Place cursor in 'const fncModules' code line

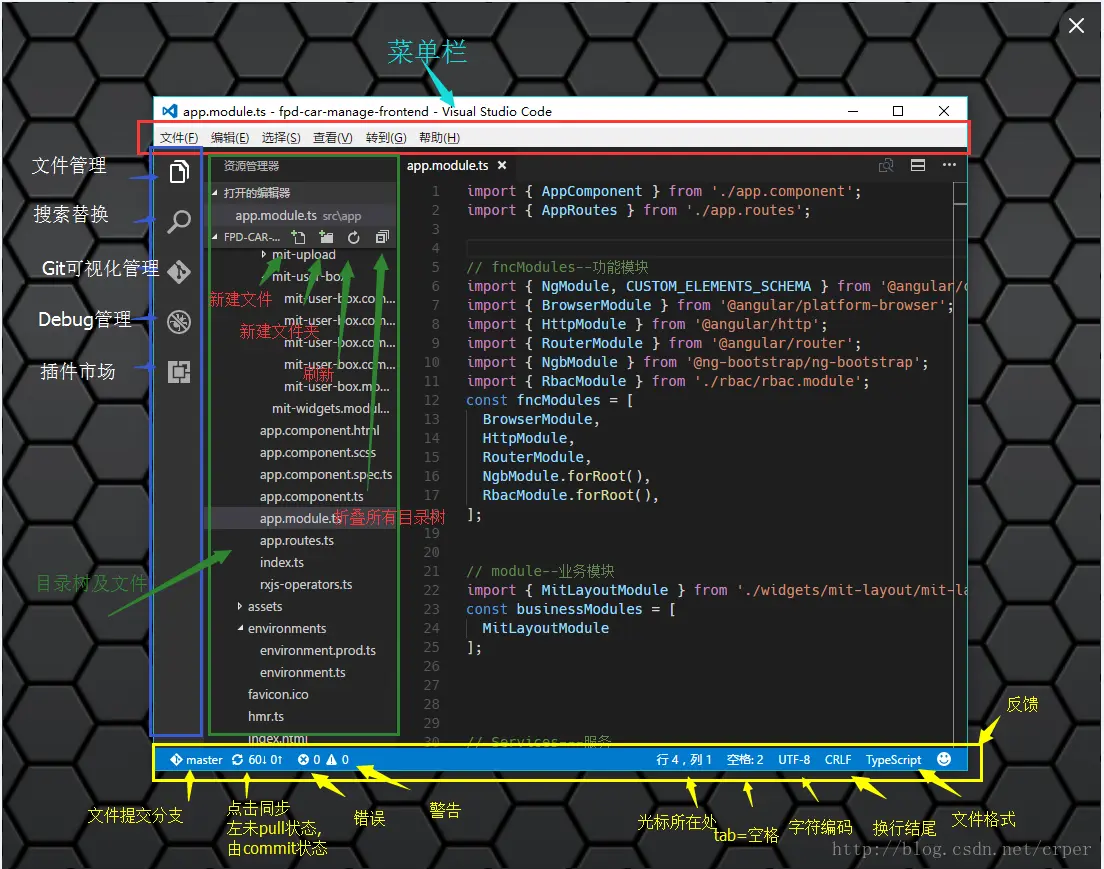549,400
